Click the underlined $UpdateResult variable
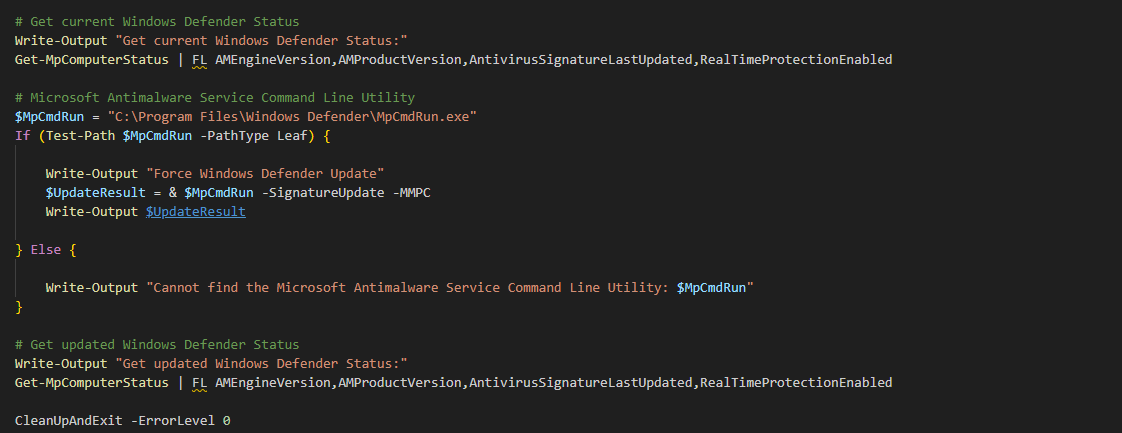 [x=196, y=212]
